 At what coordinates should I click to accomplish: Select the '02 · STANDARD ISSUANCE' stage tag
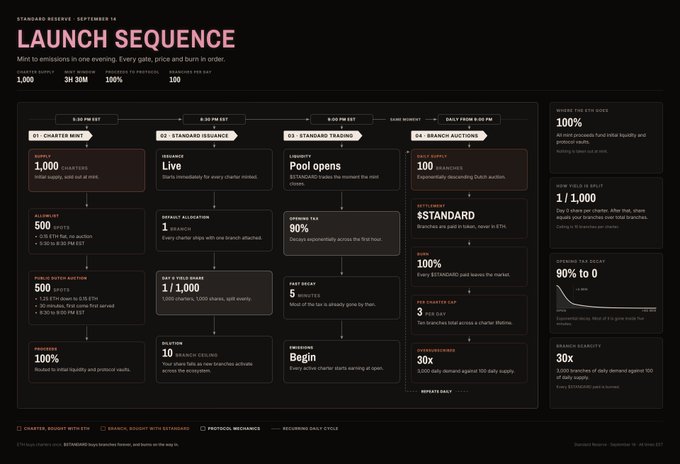pos(196,136)
